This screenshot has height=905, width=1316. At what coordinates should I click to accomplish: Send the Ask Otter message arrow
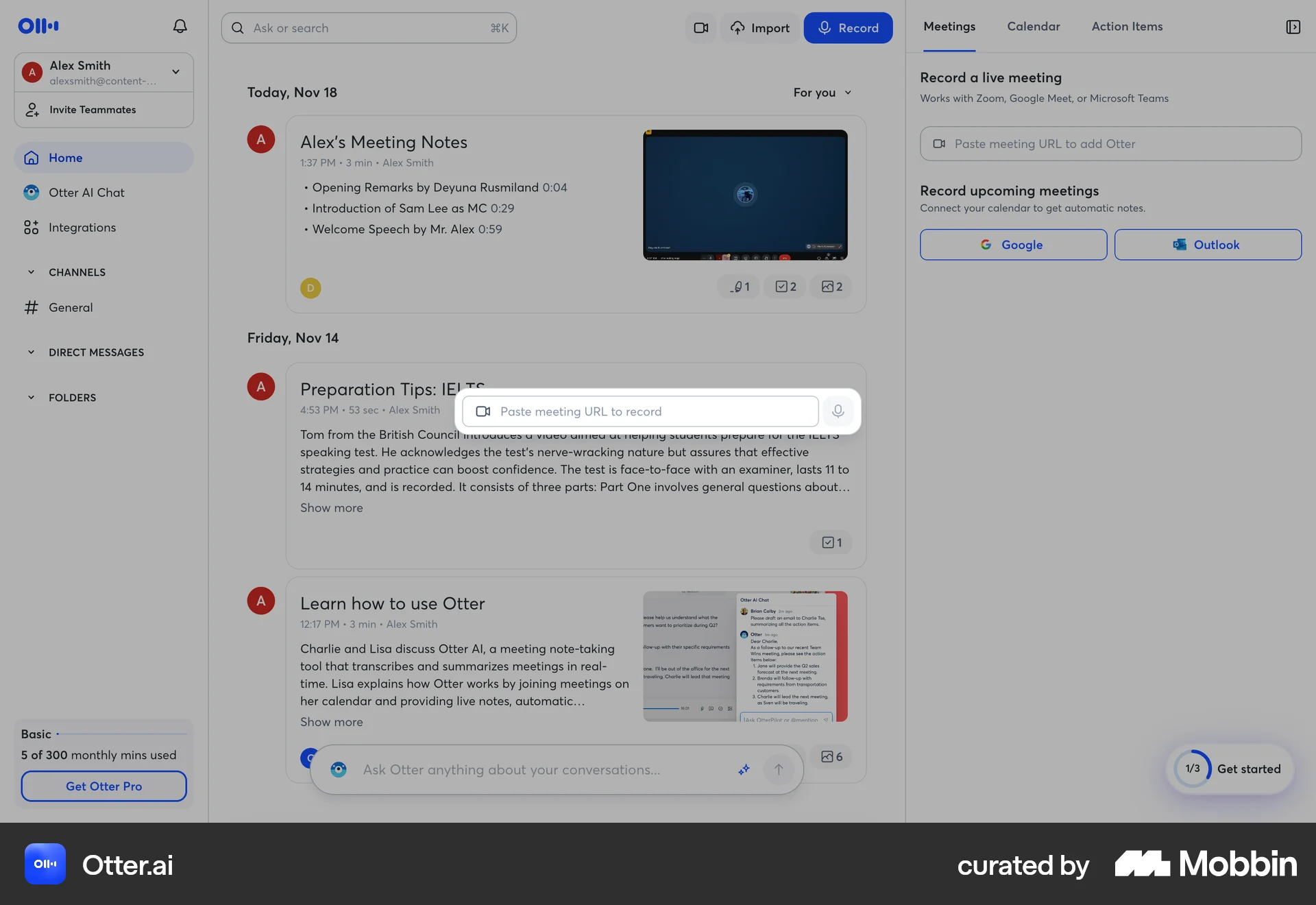click(779, 770)
